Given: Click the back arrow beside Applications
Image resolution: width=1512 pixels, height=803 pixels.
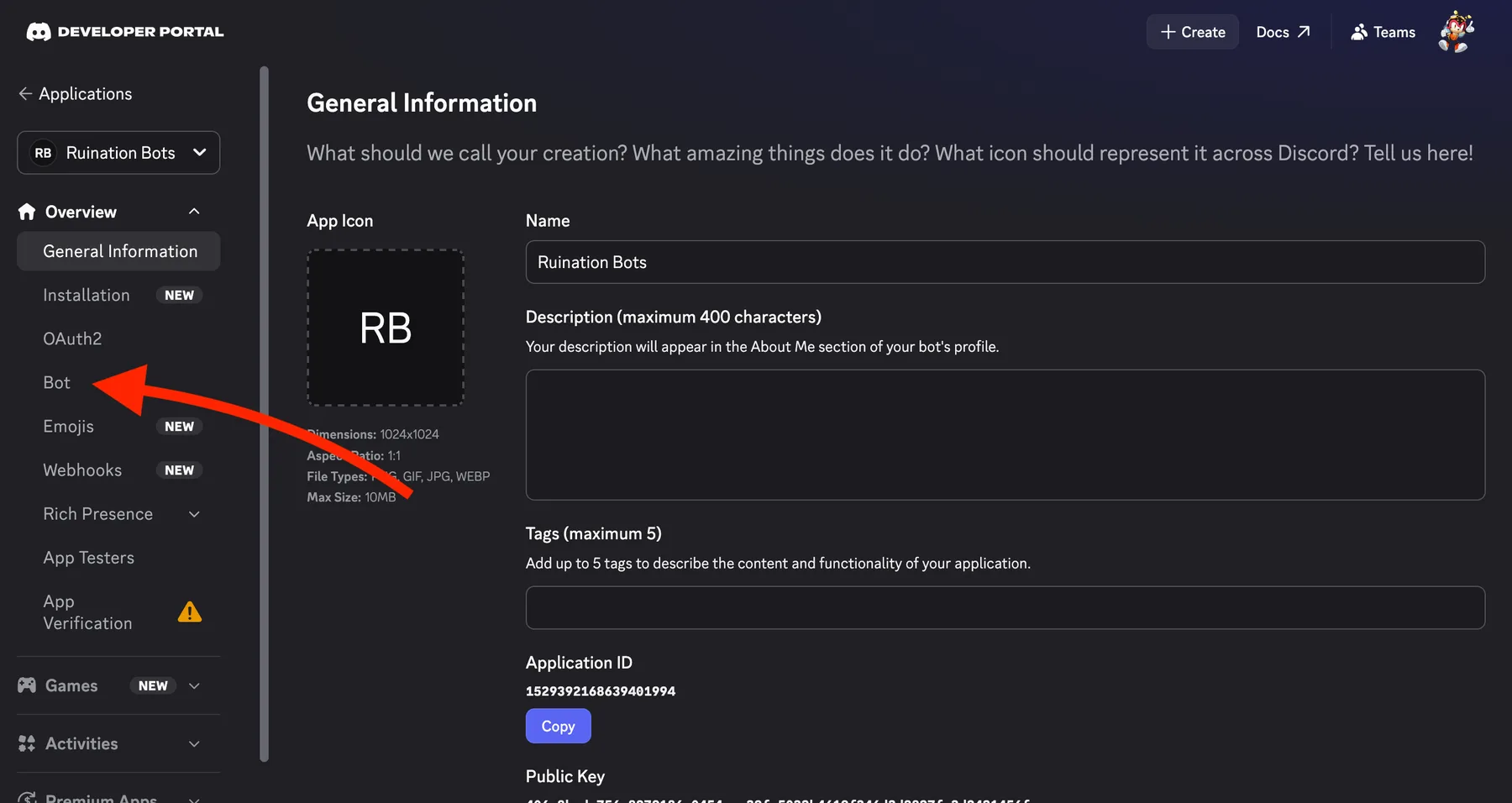Looking at the screenshot, I should [x=25, y=93].
